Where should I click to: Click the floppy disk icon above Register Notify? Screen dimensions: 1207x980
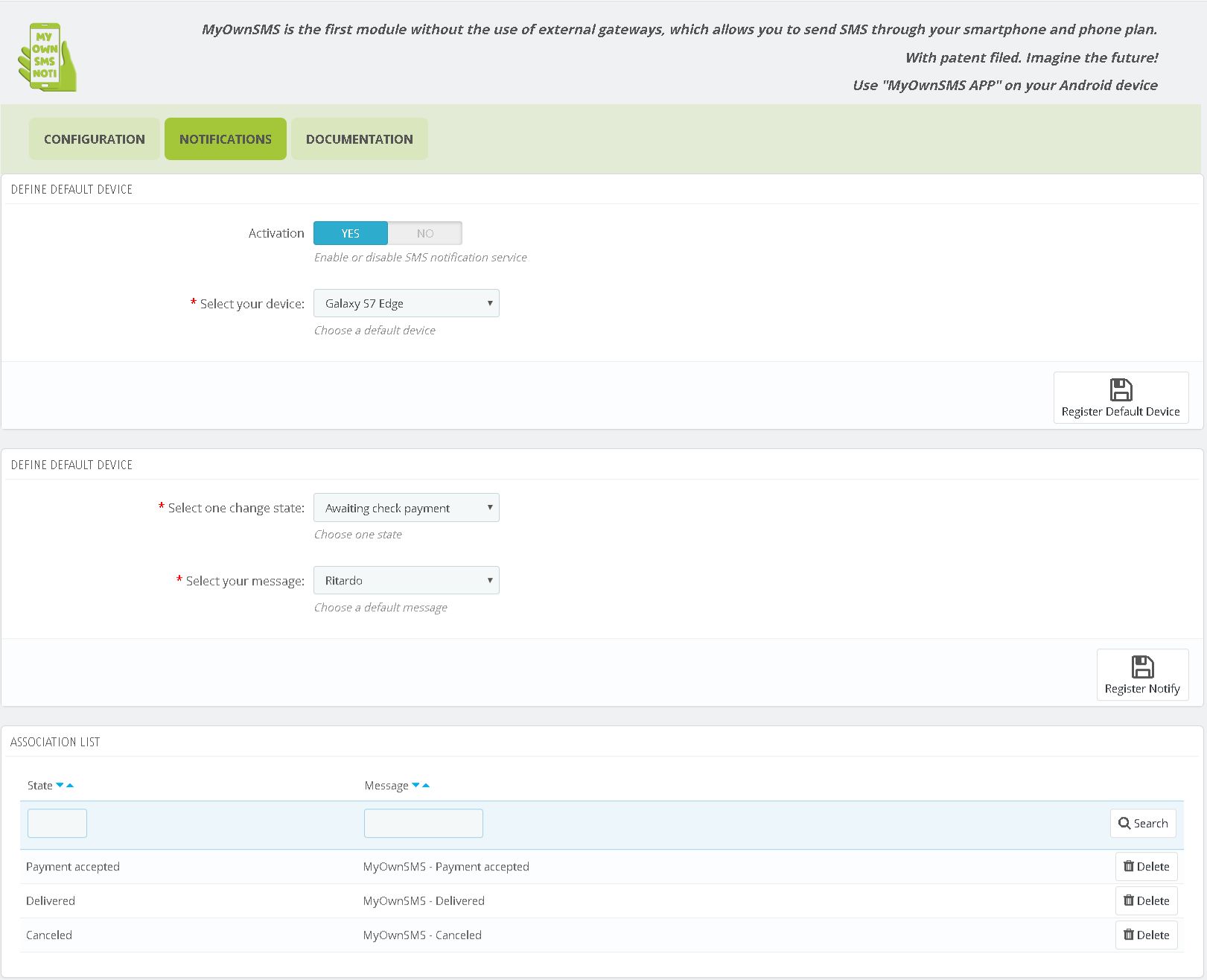[x=1142, y=666]
